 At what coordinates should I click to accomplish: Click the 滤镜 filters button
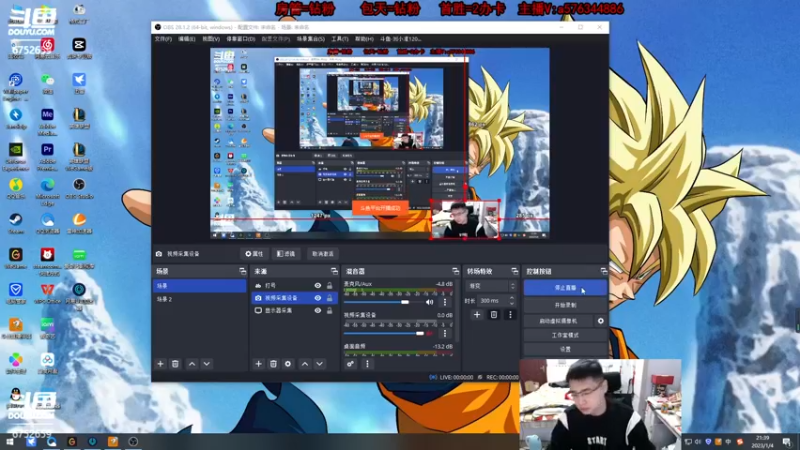coord(286,254)
